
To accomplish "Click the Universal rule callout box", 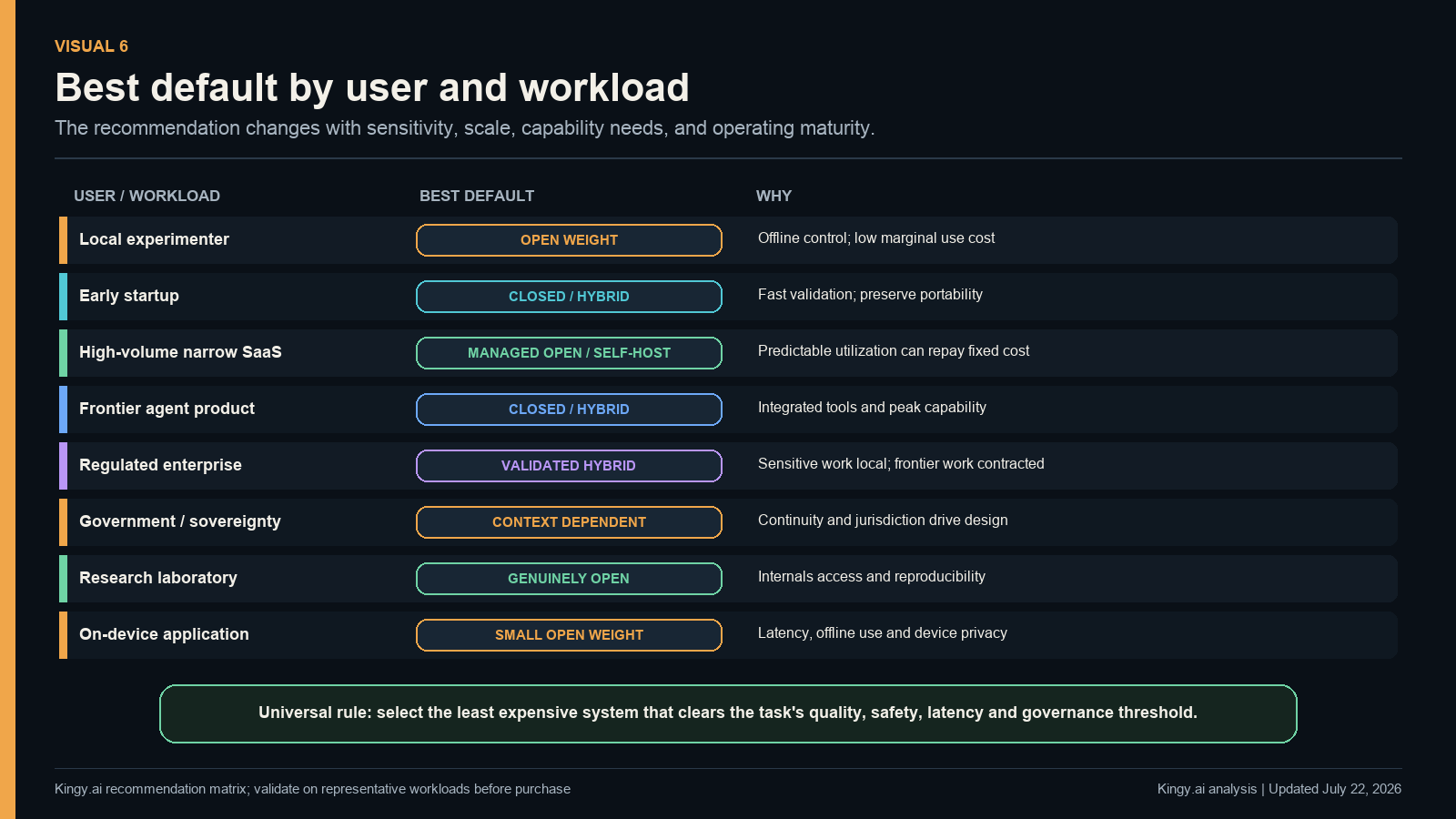I will pyautogui.click(x=728, y=713).
